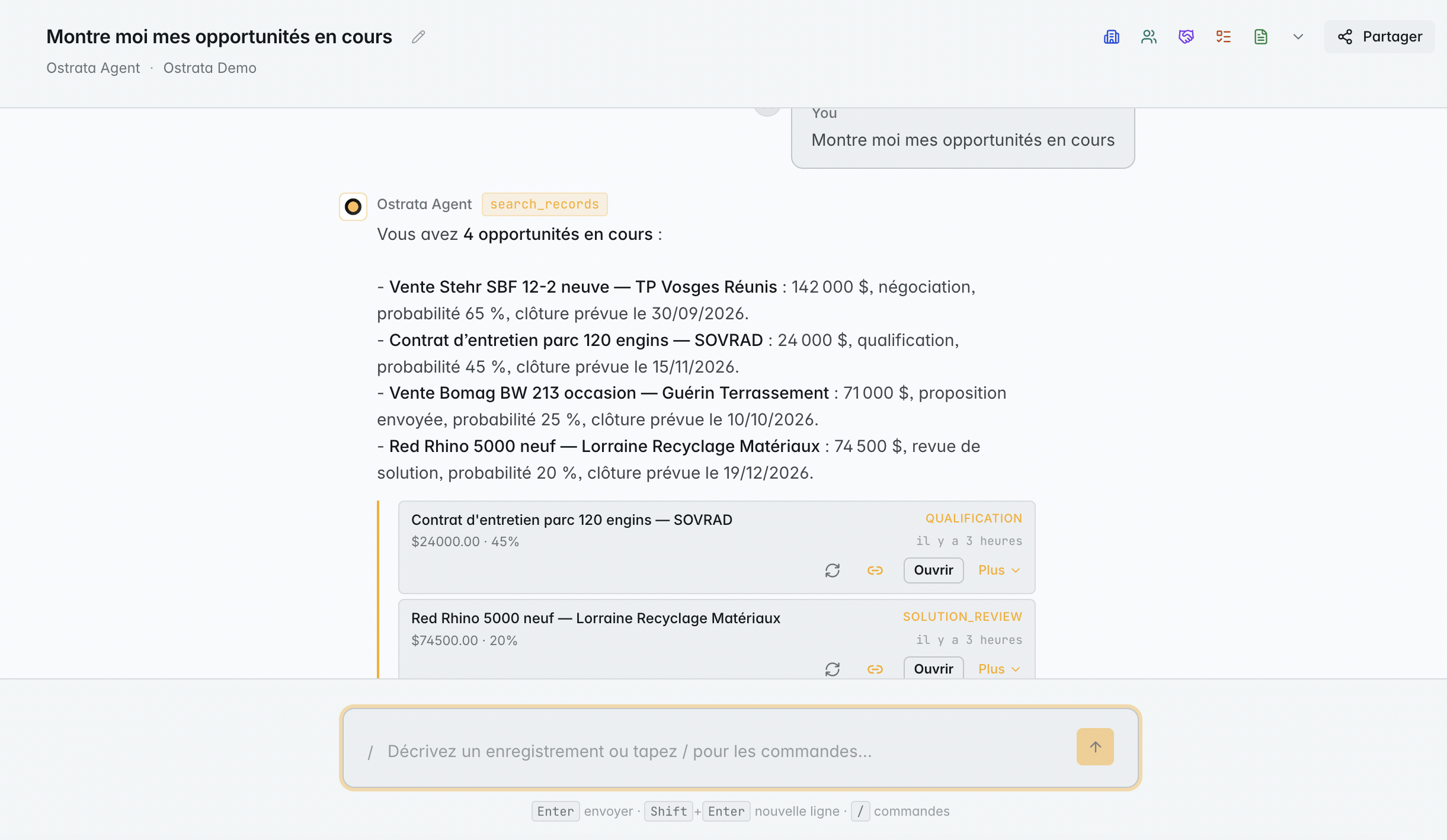Refresh the SOVRAD contract record card
The width and height of the screenshot is (1447, 840).
pyautogui.click(x=833, y=570)
